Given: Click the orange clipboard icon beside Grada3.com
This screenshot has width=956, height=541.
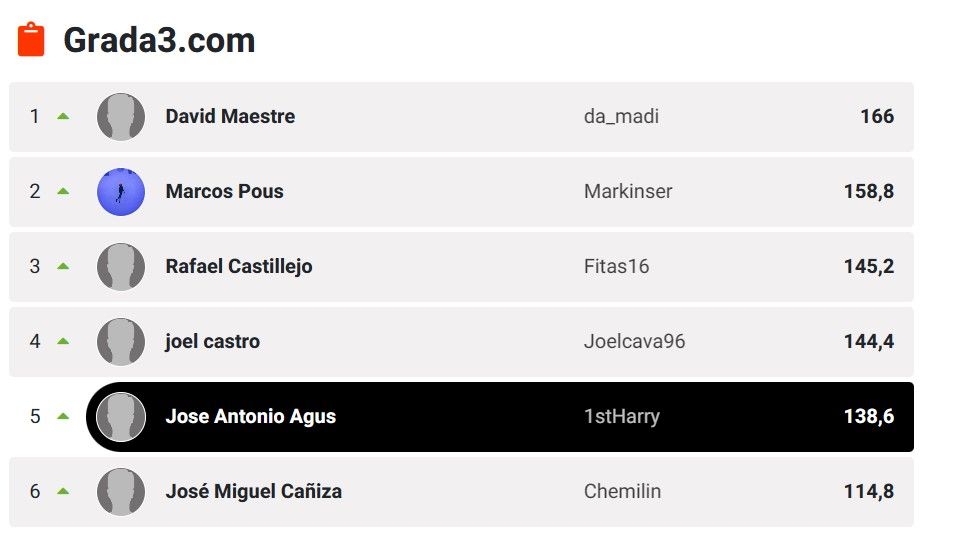Looking at the screenshot, I should 32,40.
